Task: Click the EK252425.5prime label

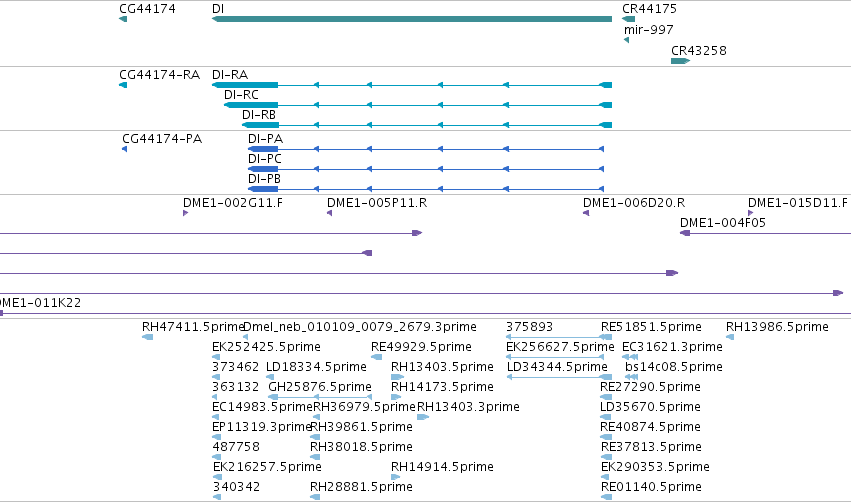Action: [x=266, y=347]
